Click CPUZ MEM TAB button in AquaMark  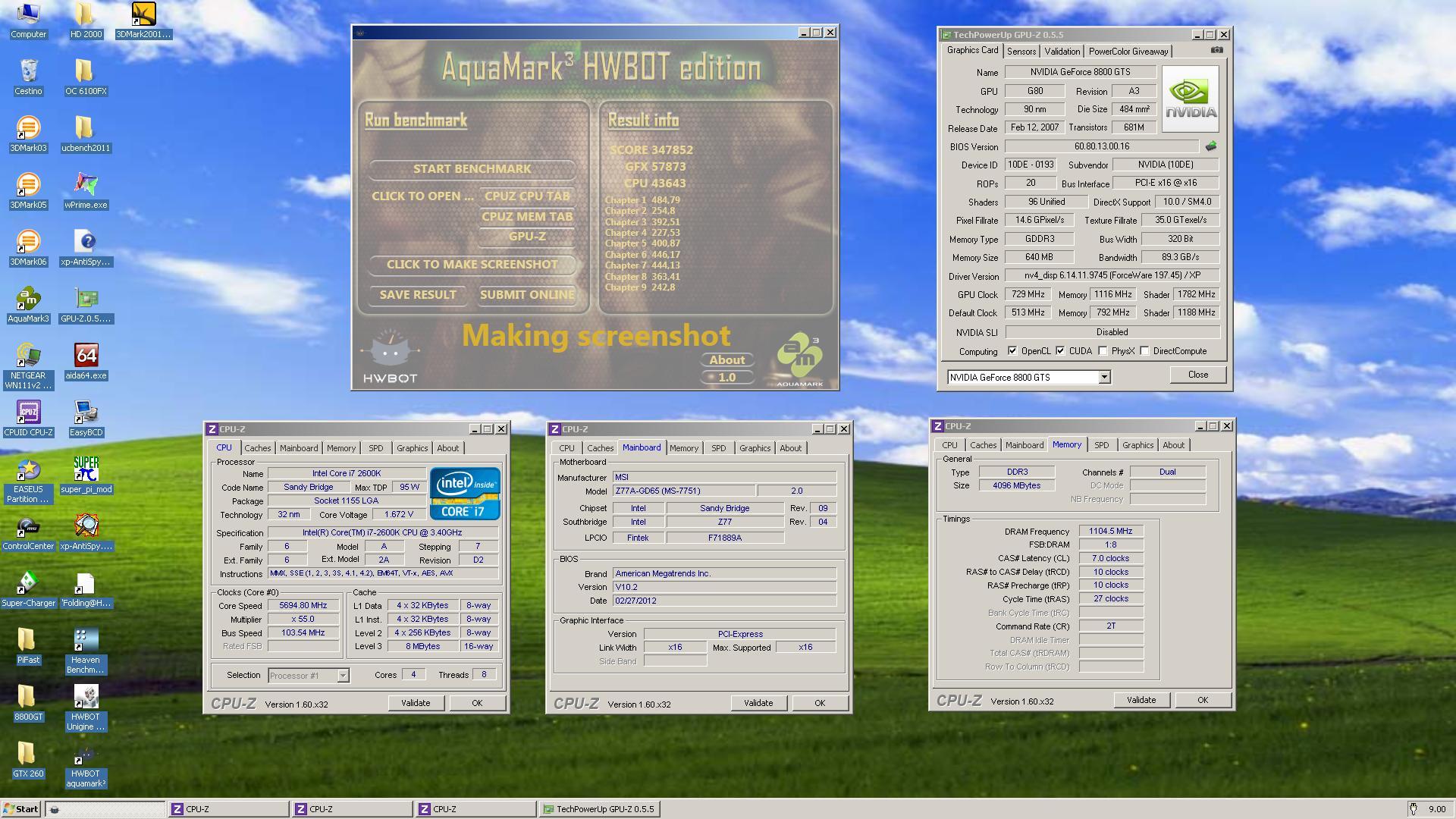(527, 216)
